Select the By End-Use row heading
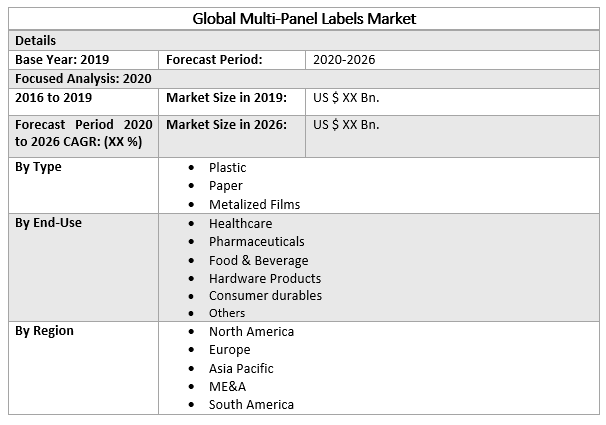The width and height of the screenshot is (606, 425). pyautogui.click(x=48, y=223)
